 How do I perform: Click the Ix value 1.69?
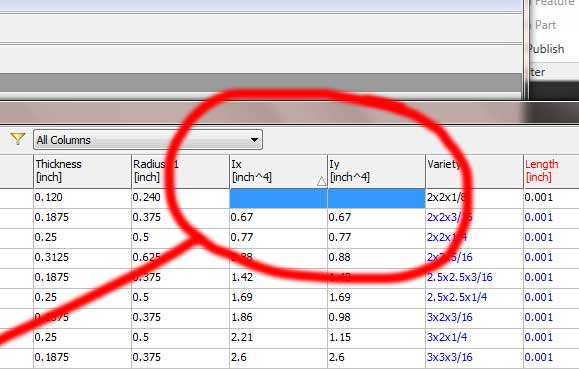click(x=278, y=298)
